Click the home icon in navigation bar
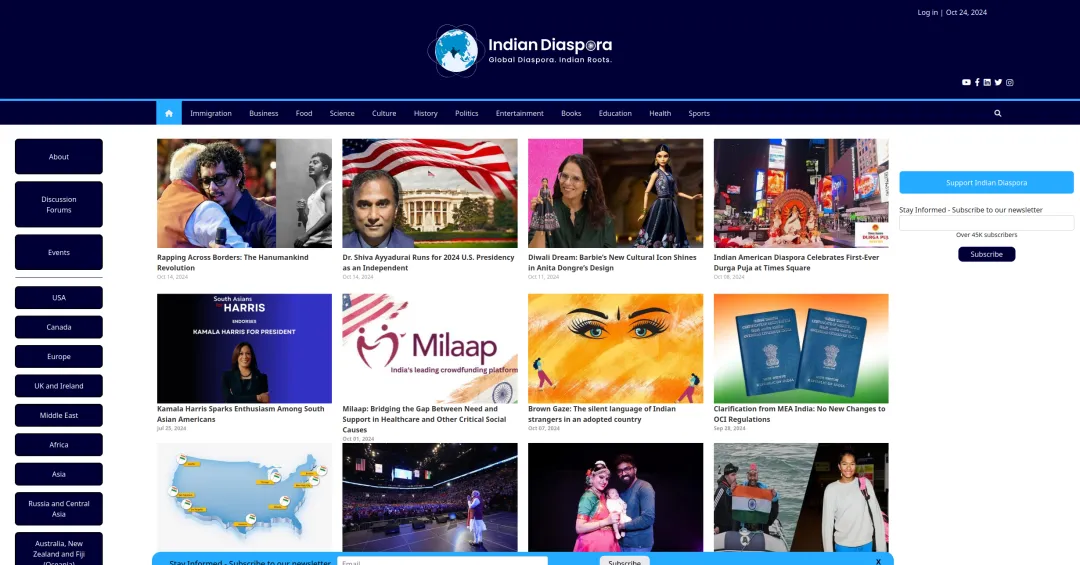Viewport: 1080px width, 565px height. (x=169, y=113)
